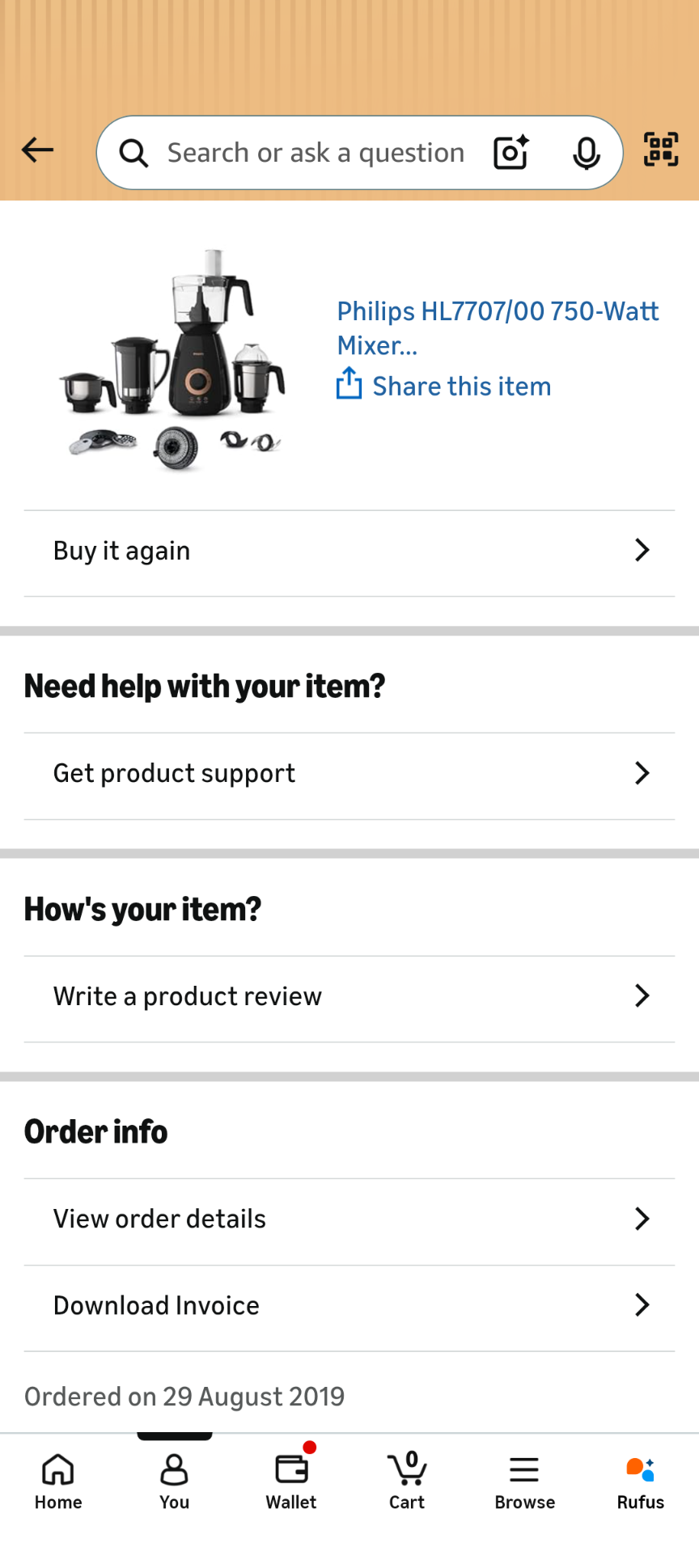
Task: Open Get product support chevron
Action: (x=642, y=773)
